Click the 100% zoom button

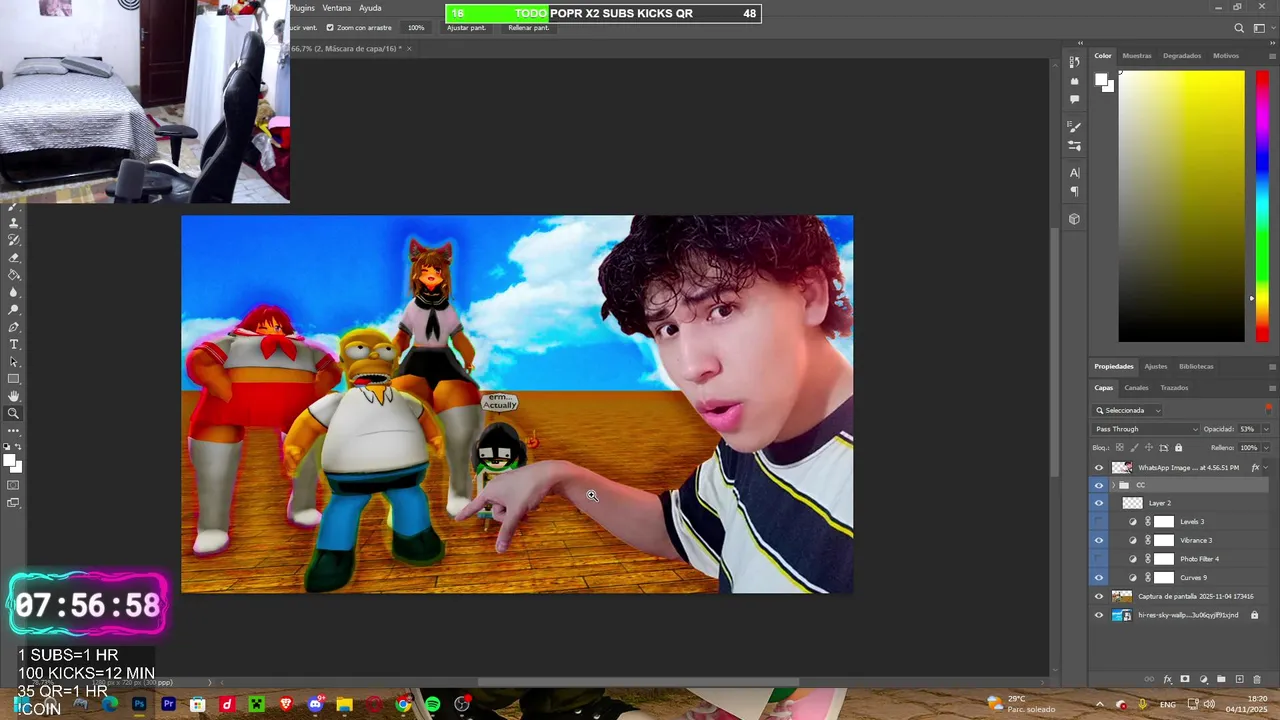[x=416, y=28]
